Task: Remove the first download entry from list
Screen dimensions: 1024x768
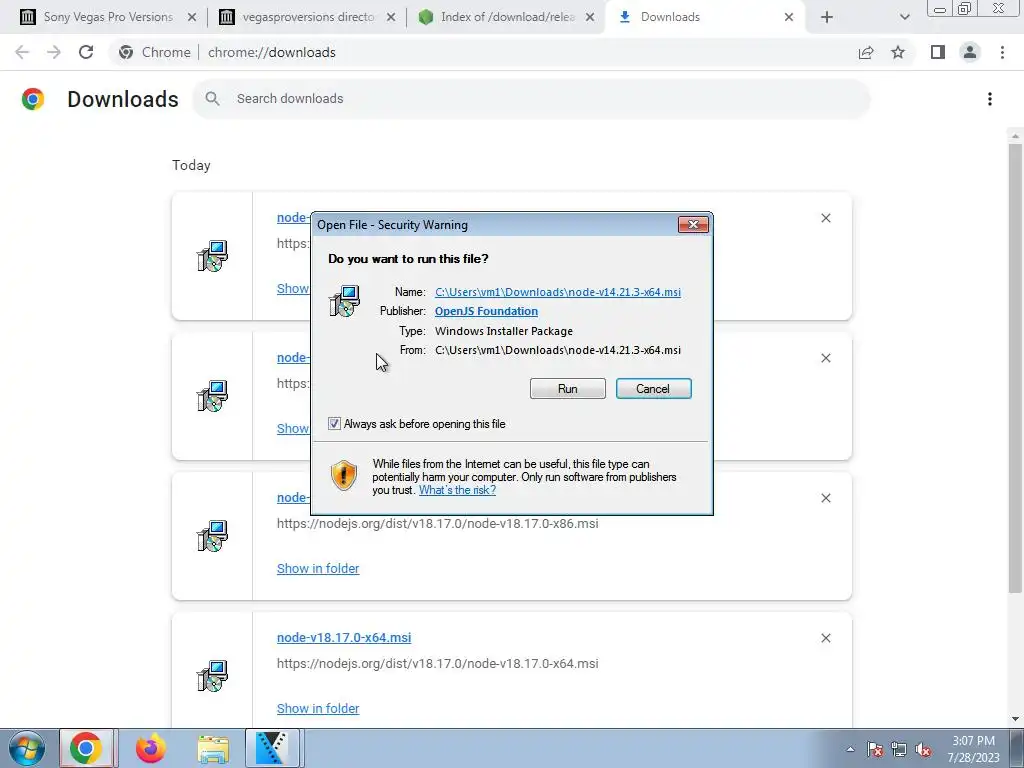Action: [825, 218]
